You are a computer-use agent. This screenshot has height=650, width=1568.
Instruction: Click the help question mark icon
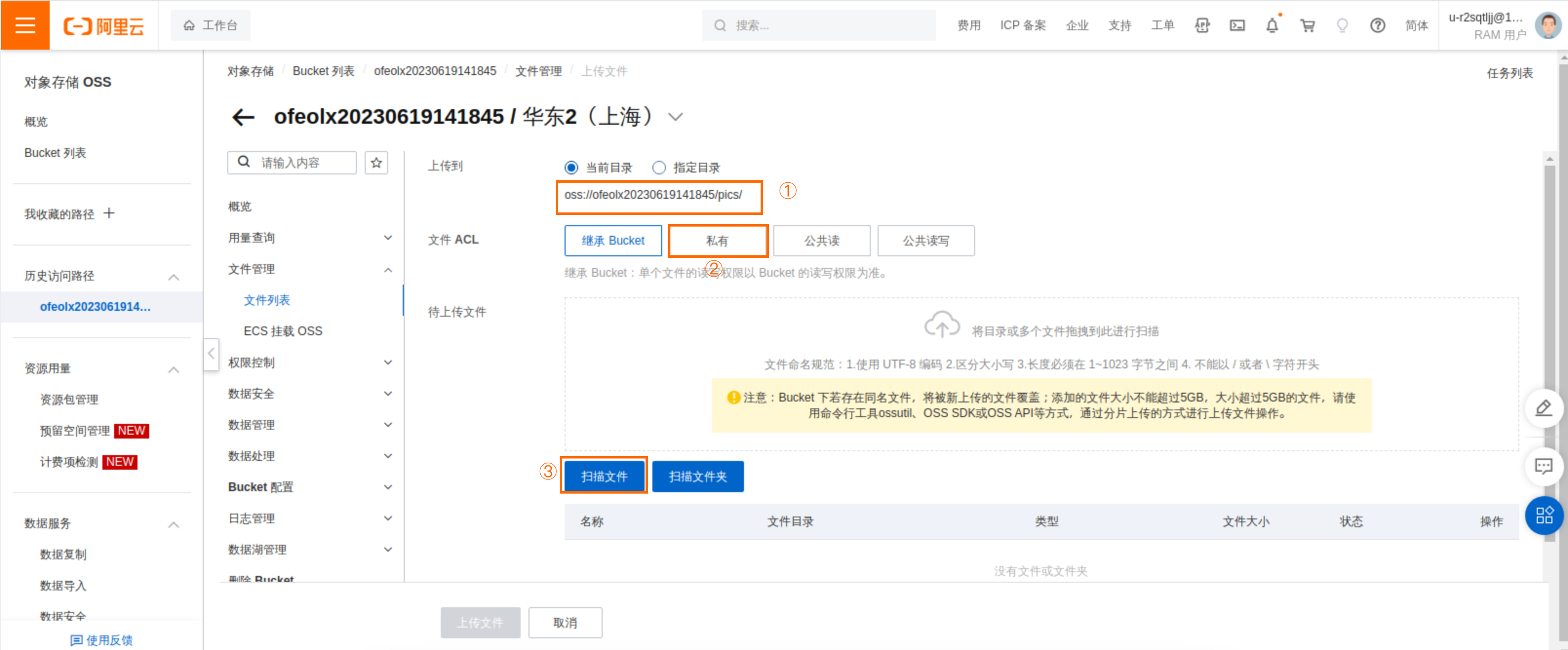coord(1377,25)
